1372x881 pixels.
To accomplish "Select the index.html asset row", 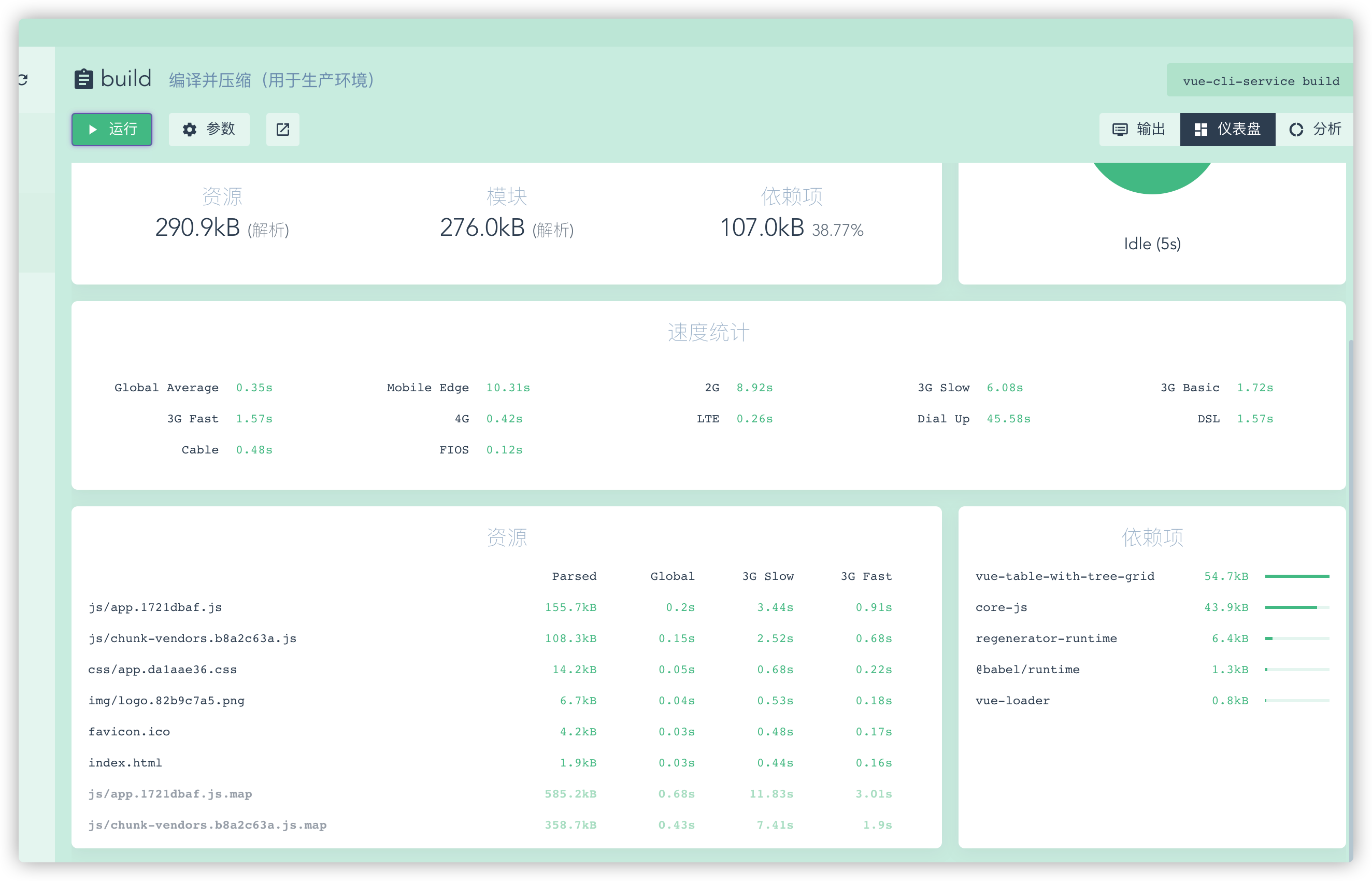I will 506,762.
